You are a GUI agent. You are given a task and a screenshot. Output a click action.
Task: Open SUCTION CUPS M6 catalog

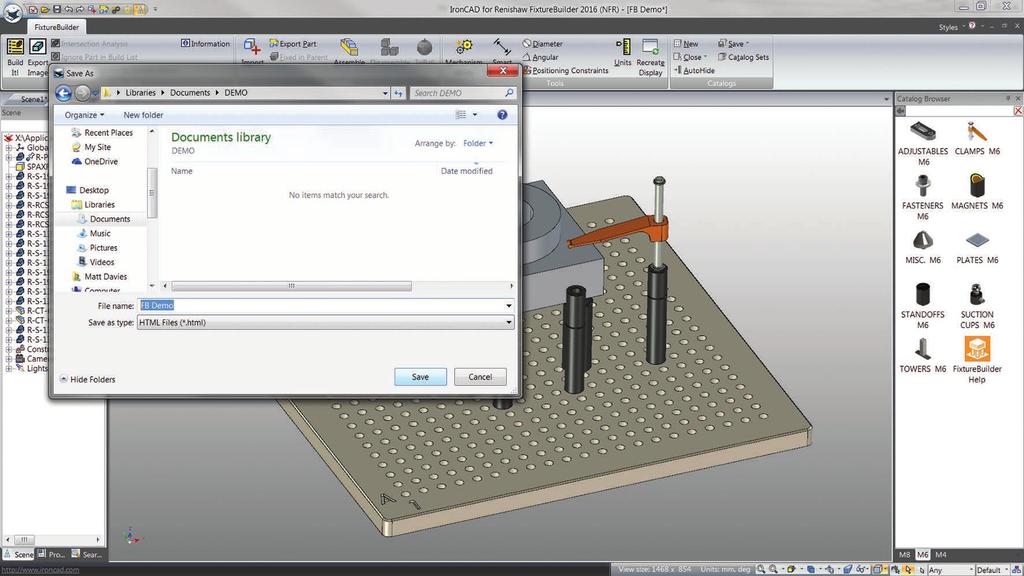(x=976, y=306)
